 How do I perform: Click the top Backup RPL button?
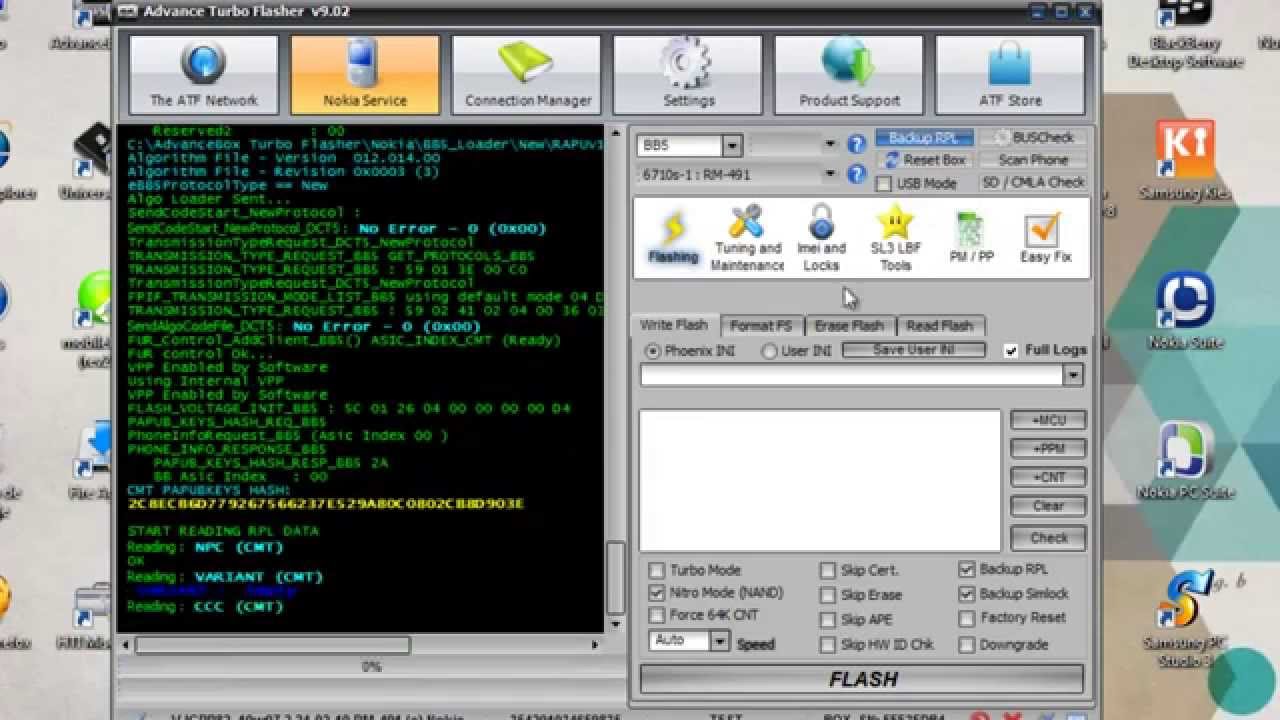925,138
